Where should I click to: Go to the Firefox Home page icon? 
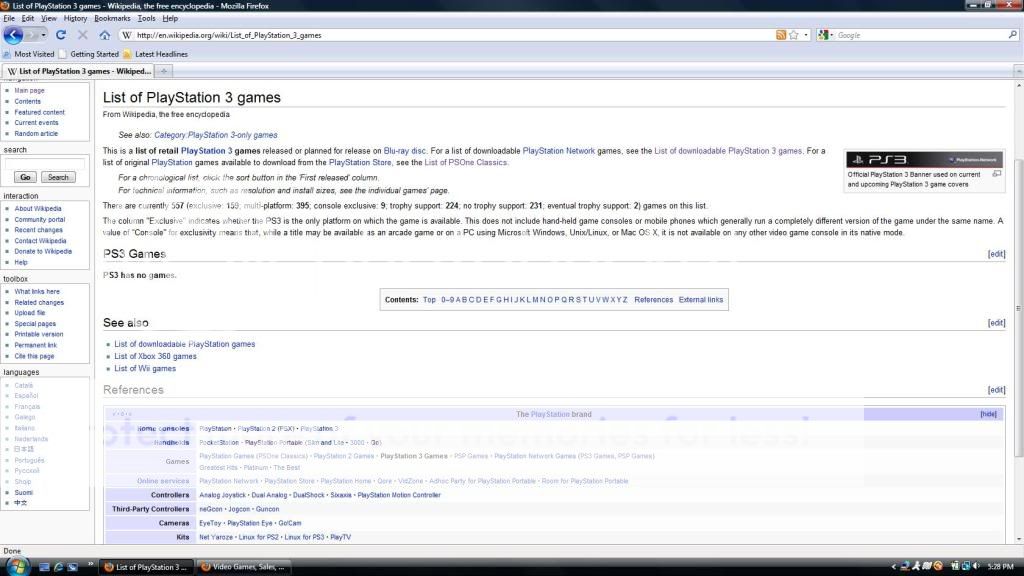(x=105, y=35)
